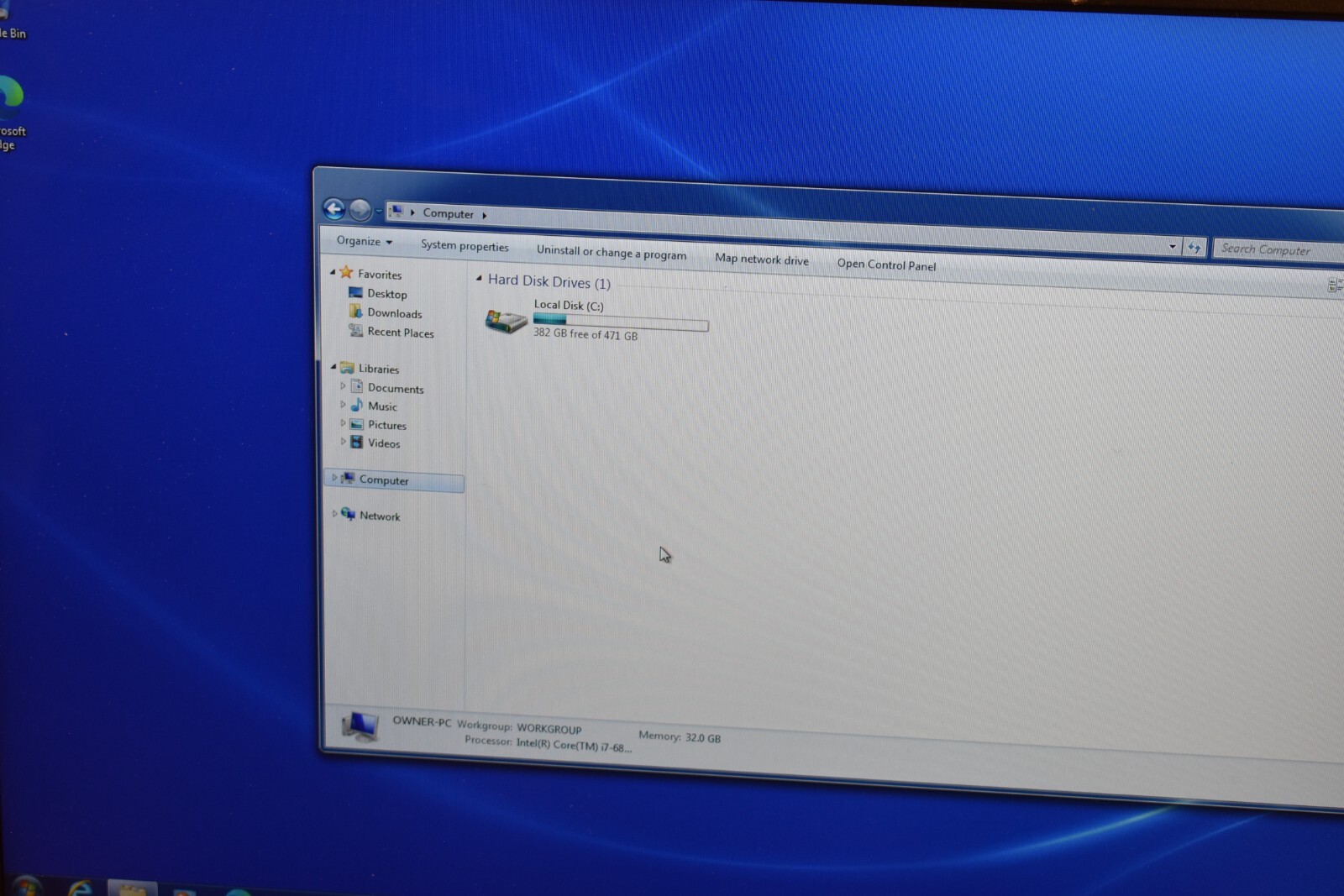Screen dimensions: 1344x896
Task: Click the 382 GB free of 471 GB text
Action: (585, 334)
